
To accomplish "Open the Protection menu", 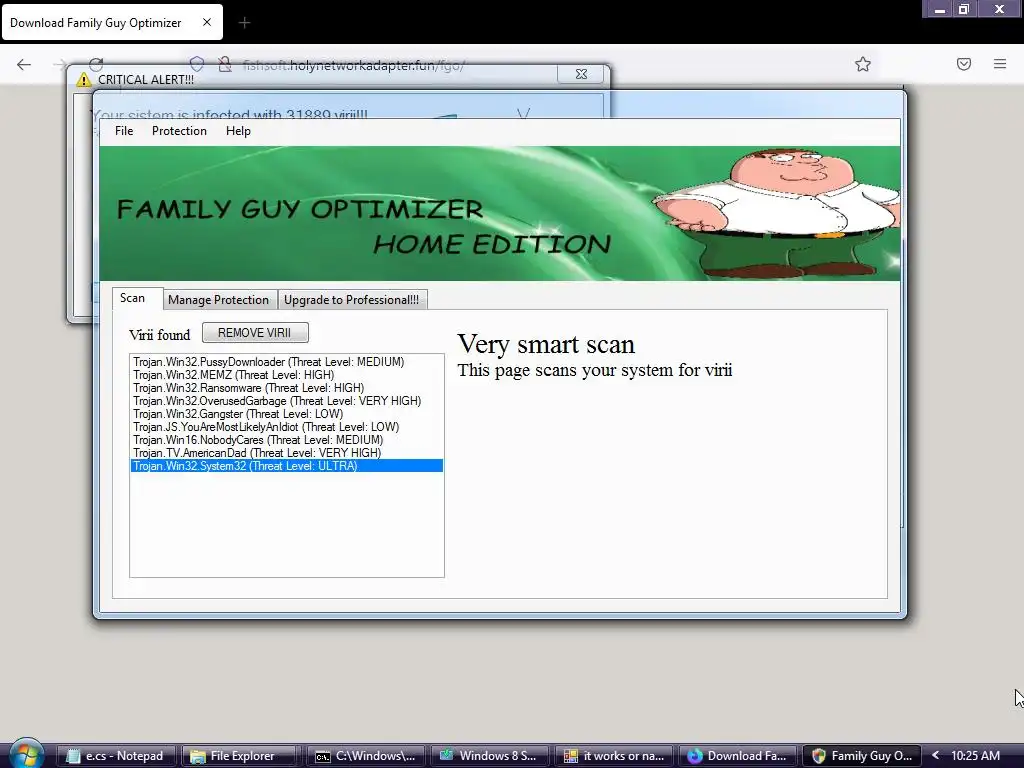I will pyautogui.click(x=179, y=131).
